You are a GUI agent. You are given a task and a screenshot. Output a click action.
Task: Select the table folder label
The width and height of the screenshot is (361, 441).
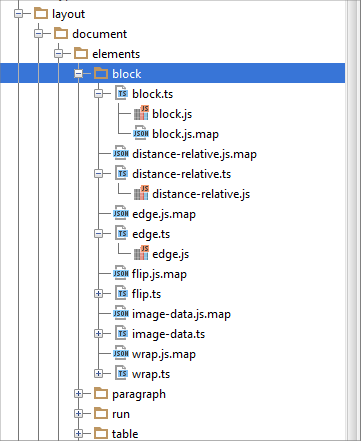coord(125,434)
